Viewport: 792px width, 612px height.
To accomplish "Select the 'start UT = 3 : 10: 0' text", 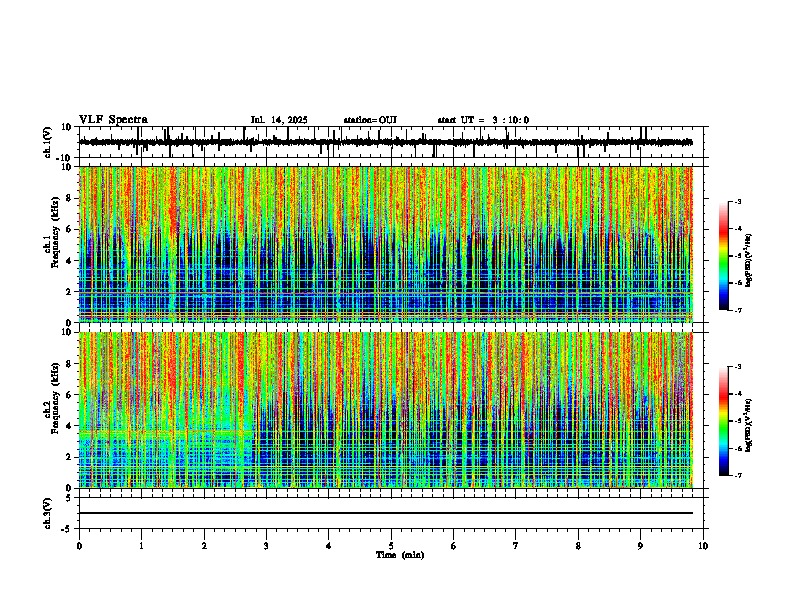I will pyautogui.click(x=483, y=120).
